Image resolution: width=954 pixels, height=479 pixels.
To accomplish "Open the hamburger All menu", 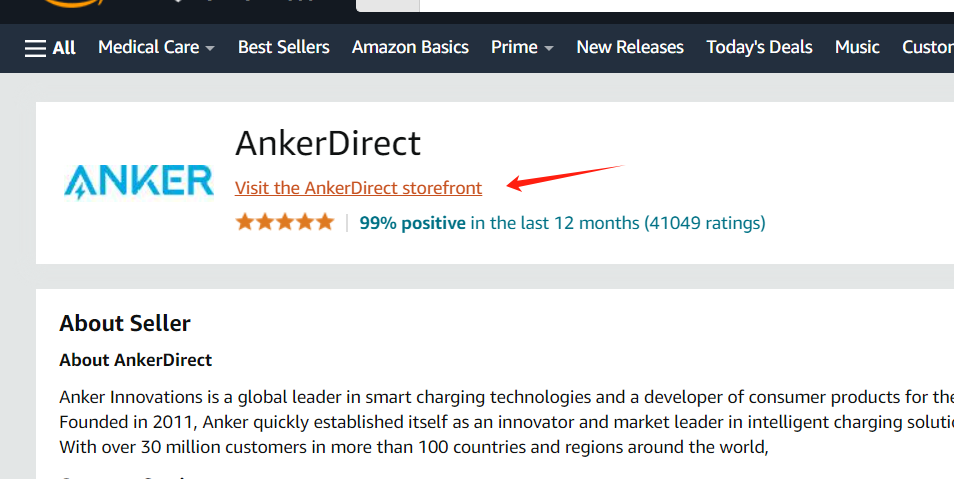I will tap(50, 47).
